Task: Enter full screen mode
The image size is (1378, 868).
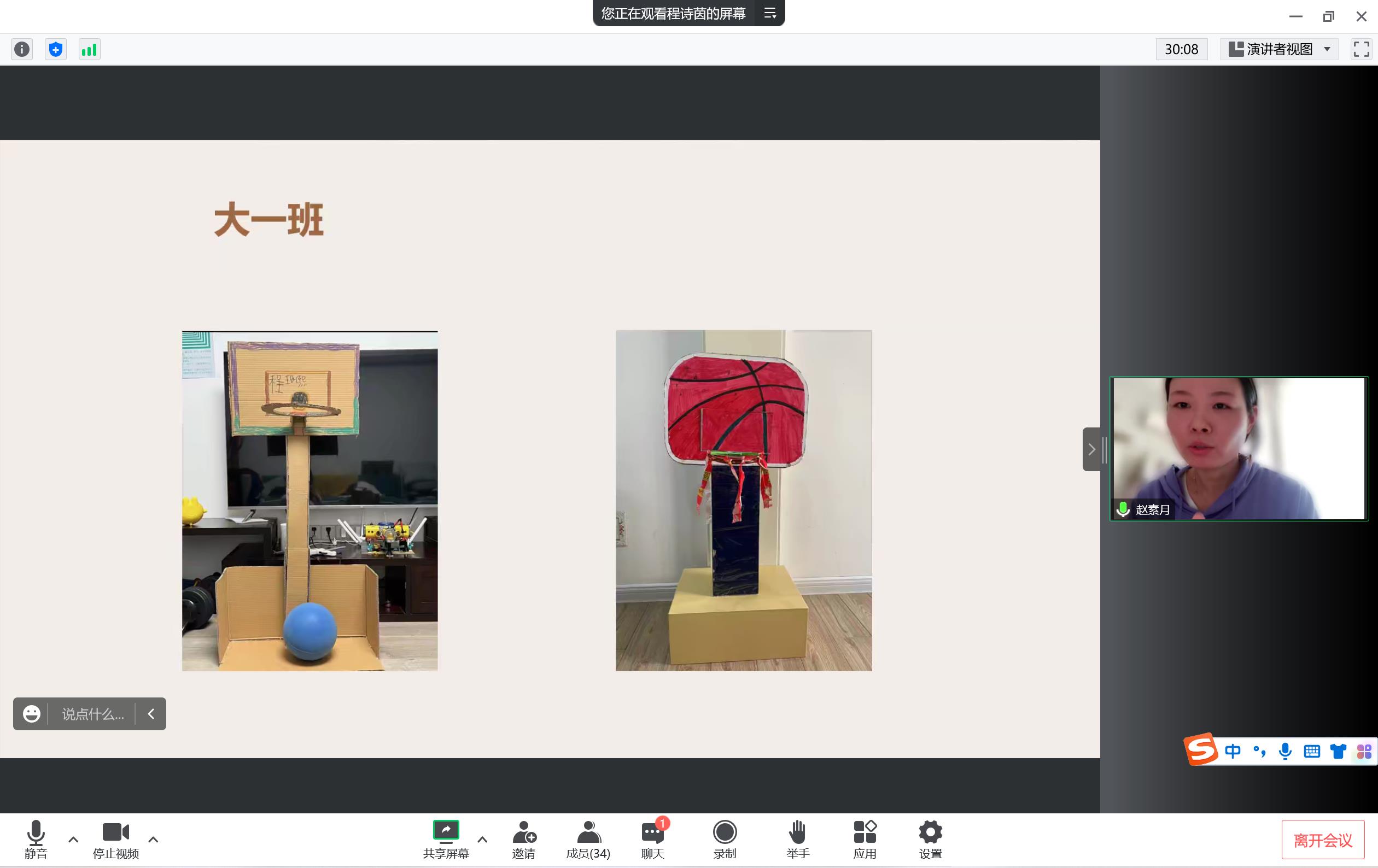Action: tap(1361, 49)
